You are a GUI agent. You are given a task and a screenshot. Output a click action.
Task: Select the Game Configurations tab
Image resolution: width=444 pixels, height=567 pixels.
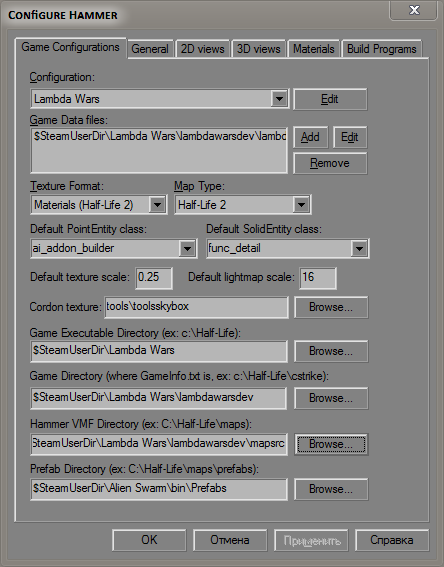pos(71,47)
